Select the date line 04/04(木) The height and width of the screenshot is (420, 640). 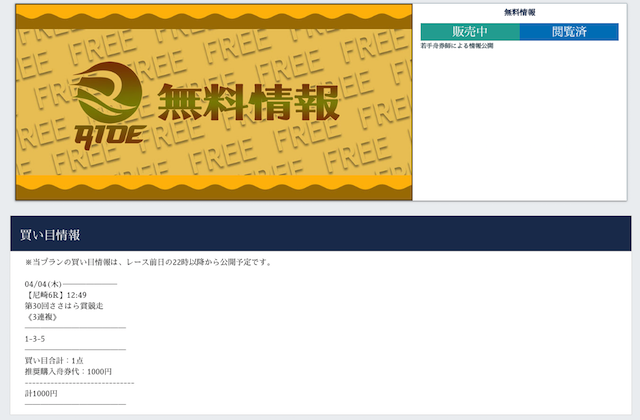coord(43,284)
